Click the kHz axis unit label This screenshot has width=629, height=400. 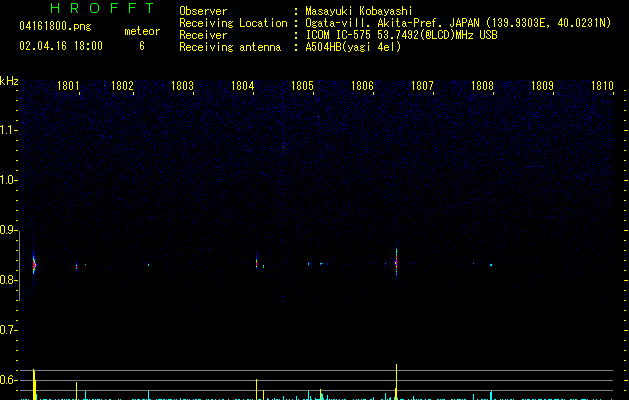click(x=9, y=81)
